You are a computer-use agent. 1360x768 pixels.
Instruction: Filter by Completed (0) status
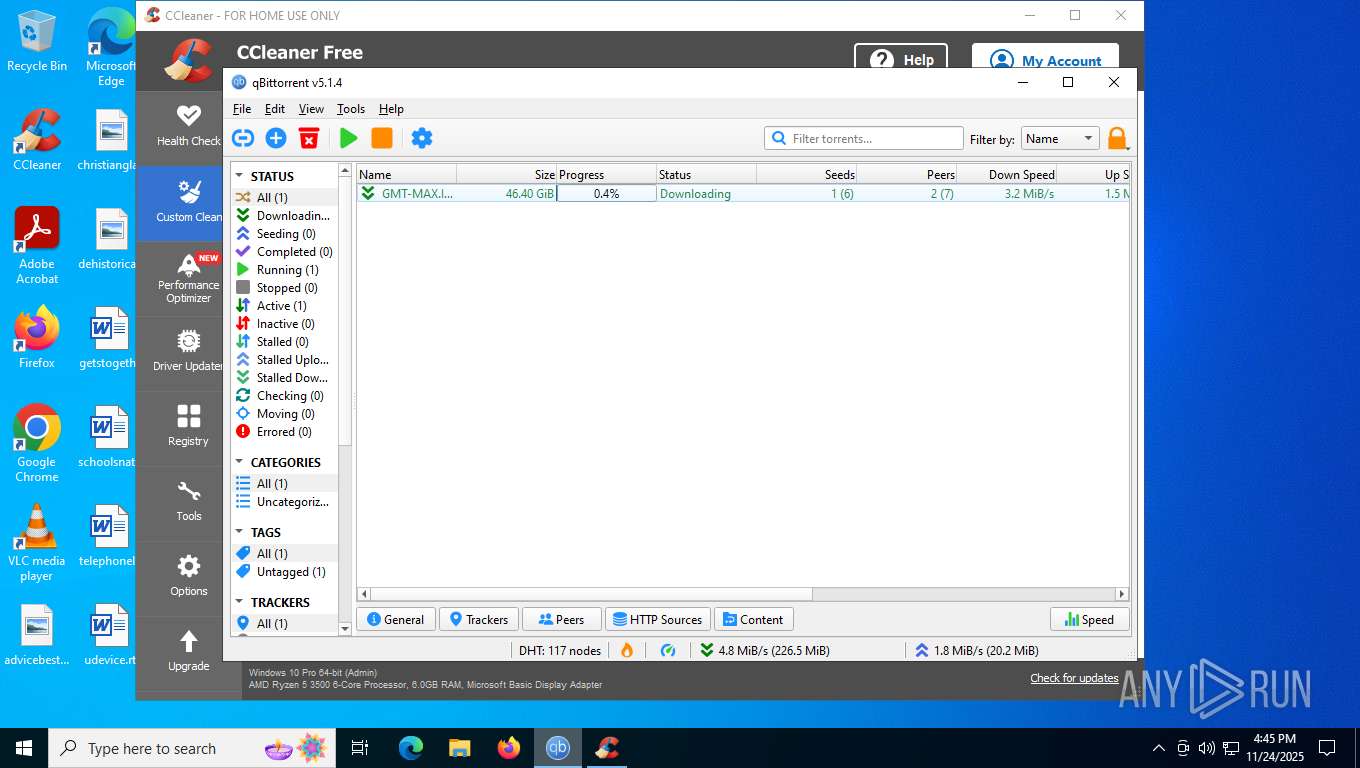click(x=284, y=252)
